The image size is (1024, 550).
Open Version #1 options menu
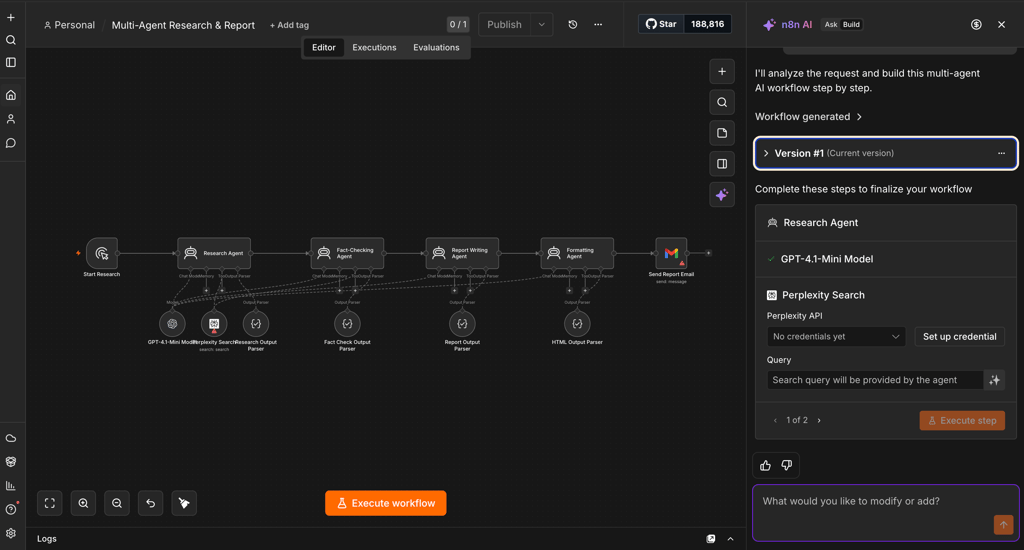(1001, 153)
